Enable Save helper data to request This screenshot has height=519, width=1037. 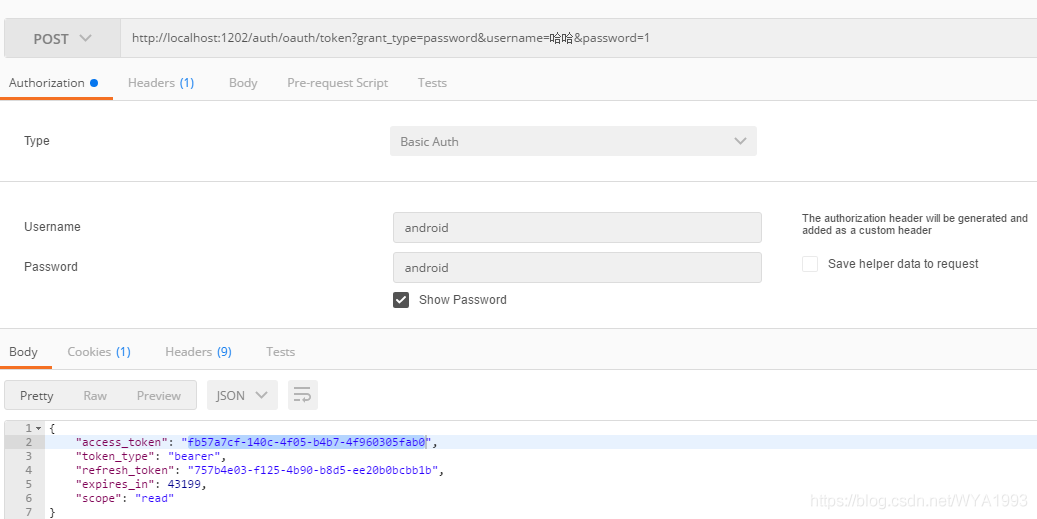810,264
